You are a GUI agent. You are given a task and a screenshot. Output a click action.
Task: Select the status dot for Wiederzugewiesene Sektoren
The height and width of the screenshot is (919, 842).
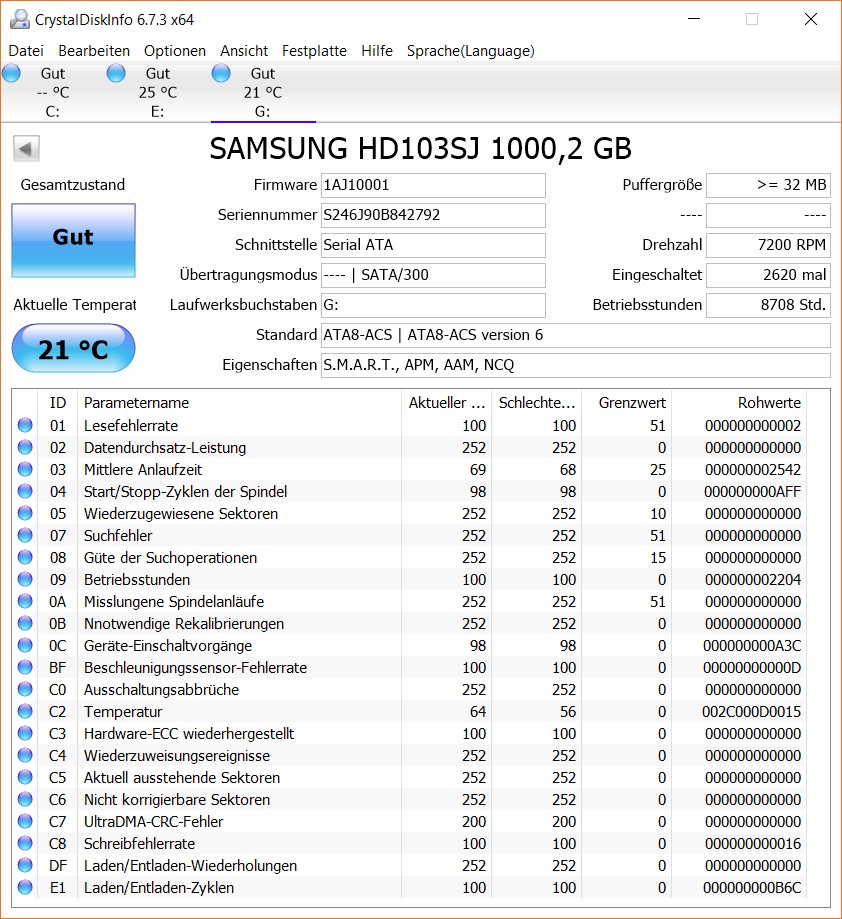23,513
